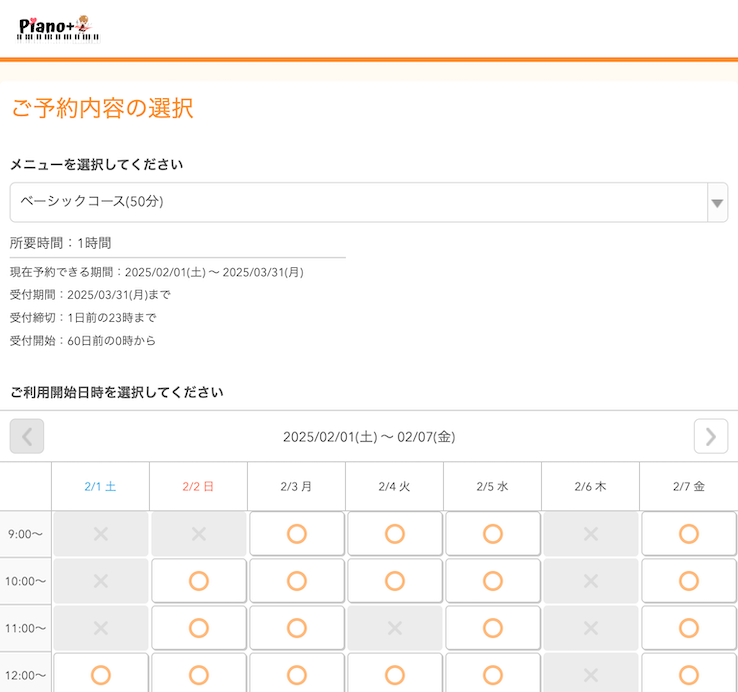738x692 pixels.
Task: Go to the next week
Action: coord(711,436)
